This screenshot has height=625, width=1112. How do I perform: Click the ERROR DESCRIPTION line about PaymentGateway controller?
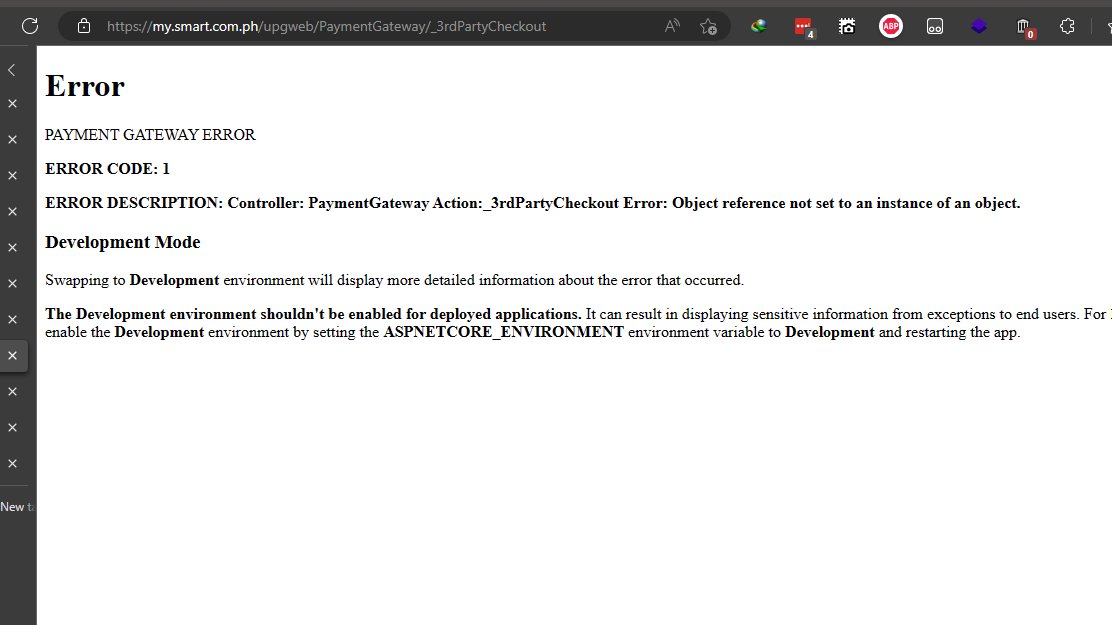[533, 203]
